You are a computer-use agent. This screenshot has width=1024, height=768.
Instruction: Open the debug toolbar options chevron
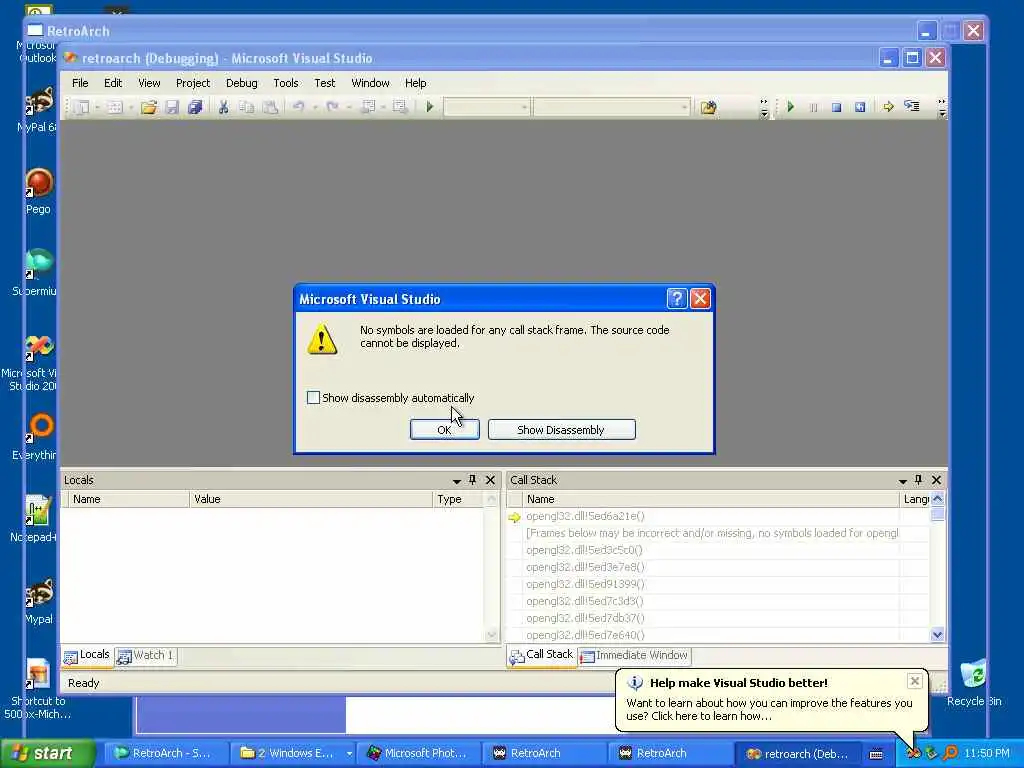pos(942,108)
